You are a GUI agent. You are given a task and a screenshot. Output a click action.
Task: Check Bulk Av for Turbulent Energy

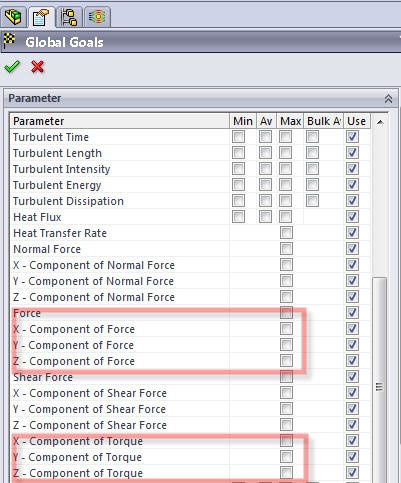[x=312, y=185]
